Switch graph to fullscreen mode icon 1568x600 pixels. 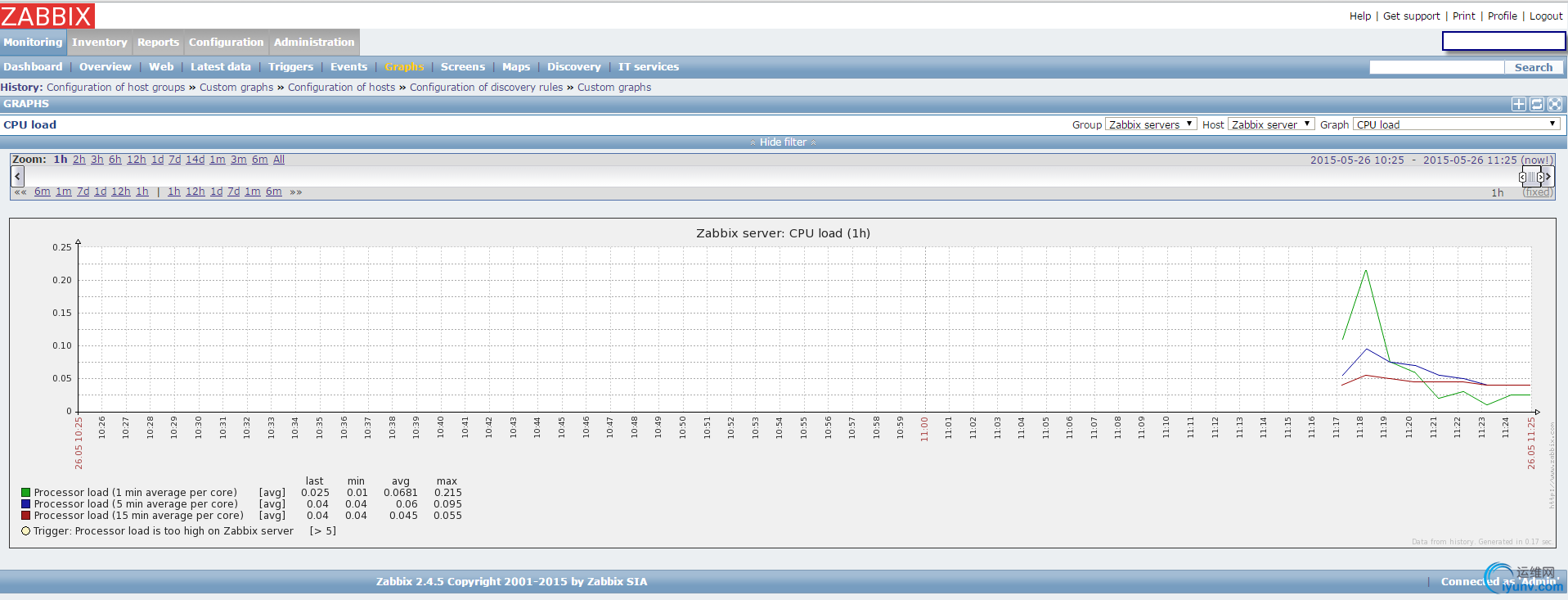point(1555,104)
